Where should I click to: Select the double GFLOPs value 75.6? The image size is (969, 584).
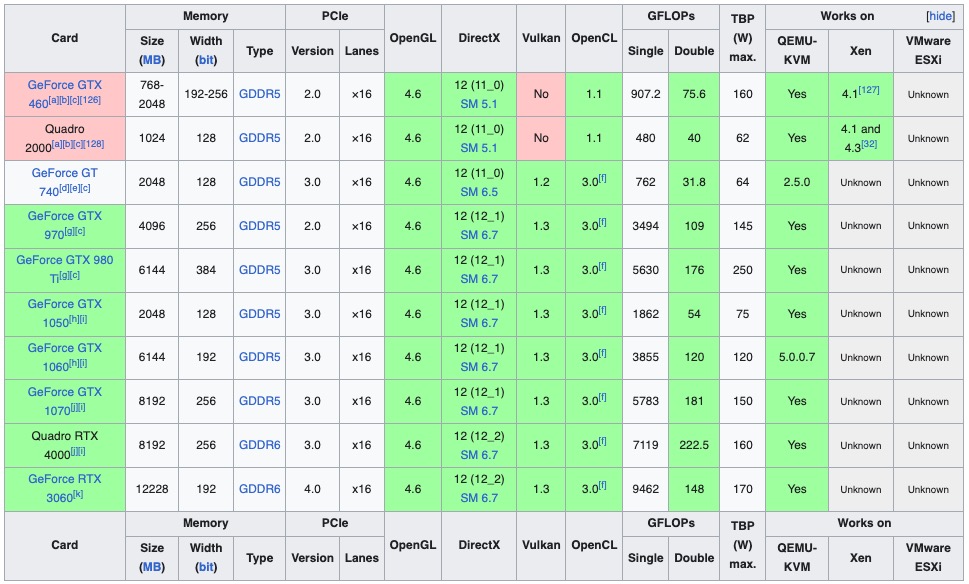tap(694, 95)
